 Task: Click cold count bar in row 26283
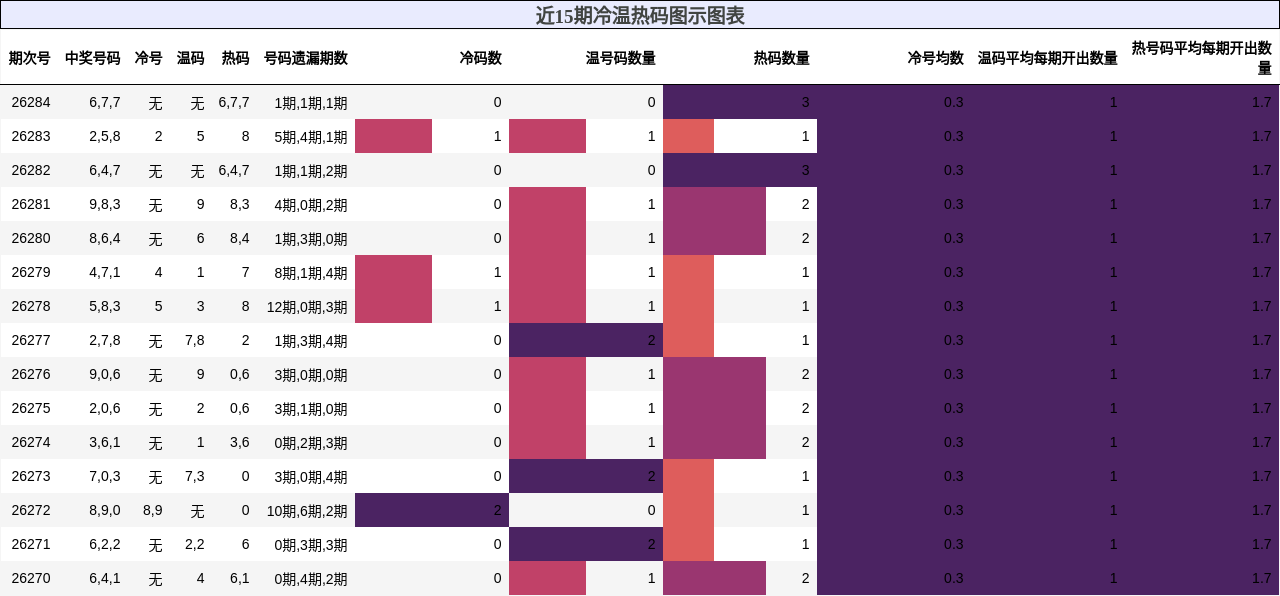pos(393,136)
